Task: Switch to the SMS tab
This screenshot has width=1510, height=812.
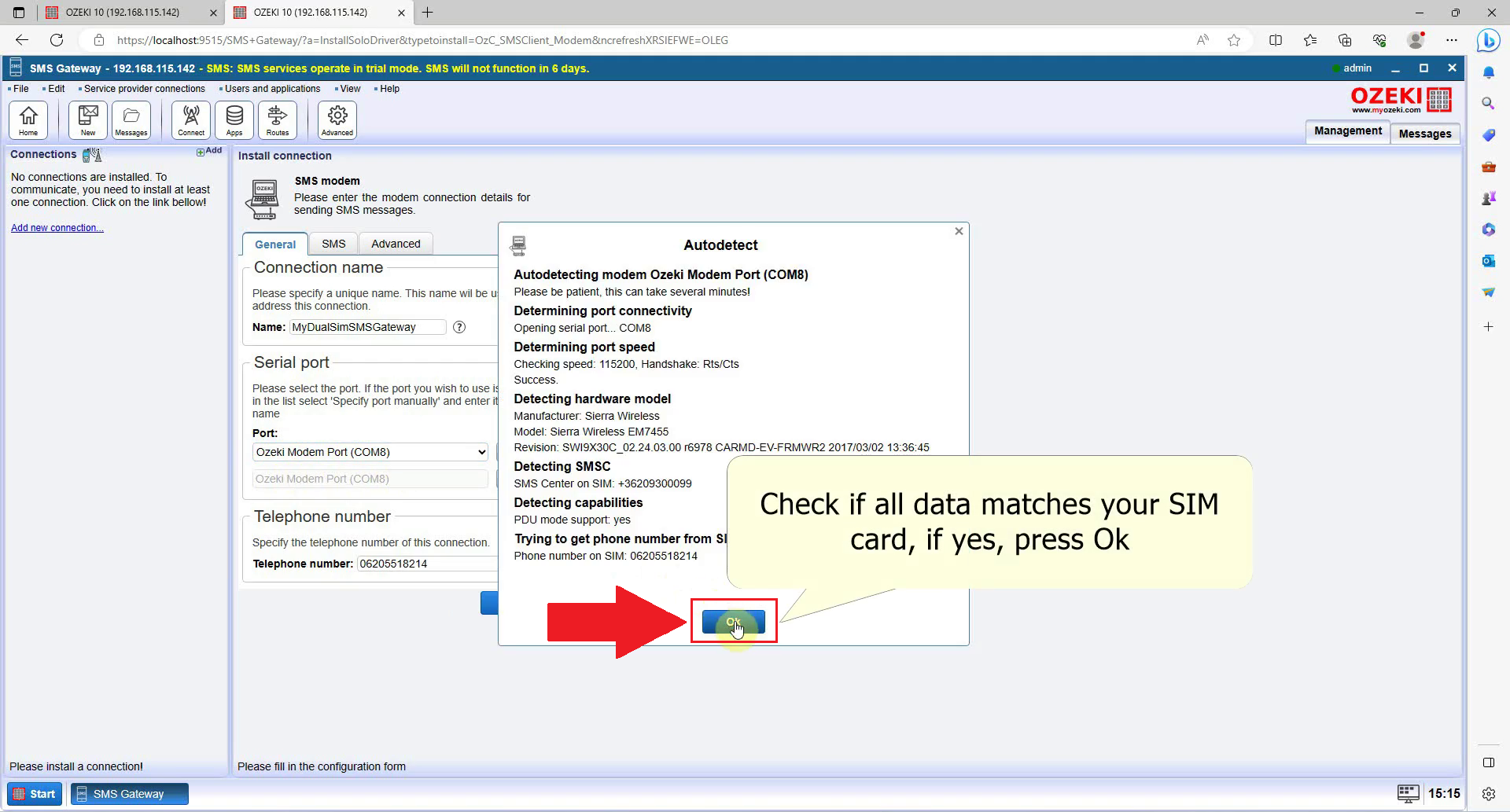Action: tap(333, 244)
